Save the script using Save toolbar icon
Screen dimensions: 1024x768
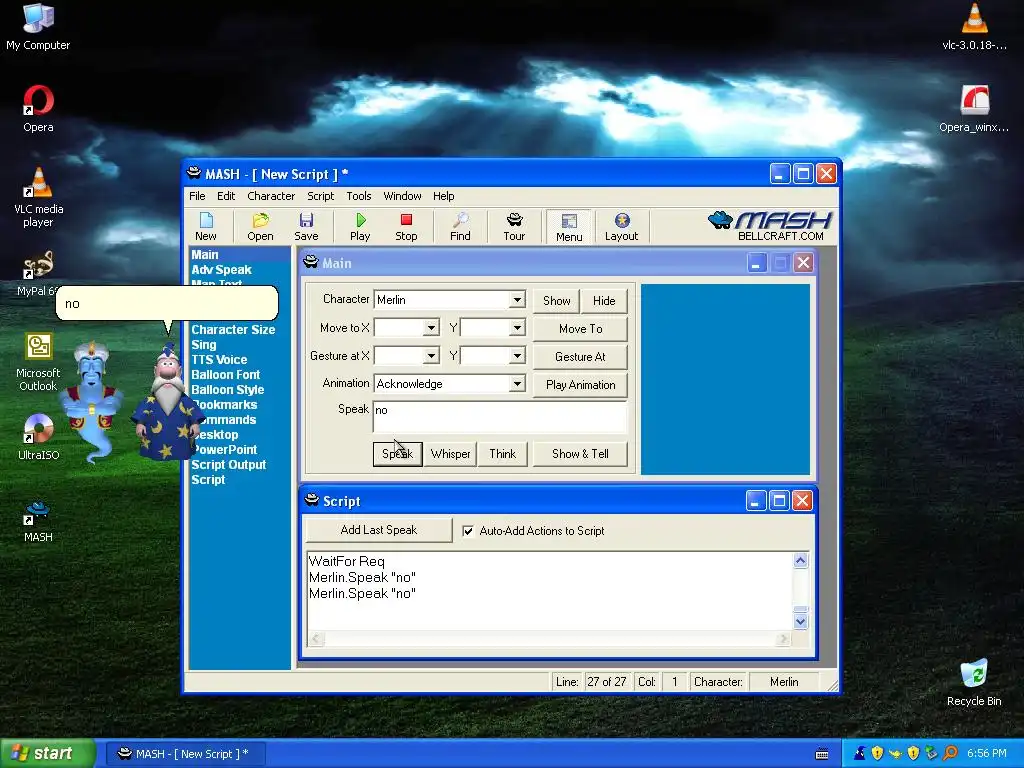(x=306, y=227)
